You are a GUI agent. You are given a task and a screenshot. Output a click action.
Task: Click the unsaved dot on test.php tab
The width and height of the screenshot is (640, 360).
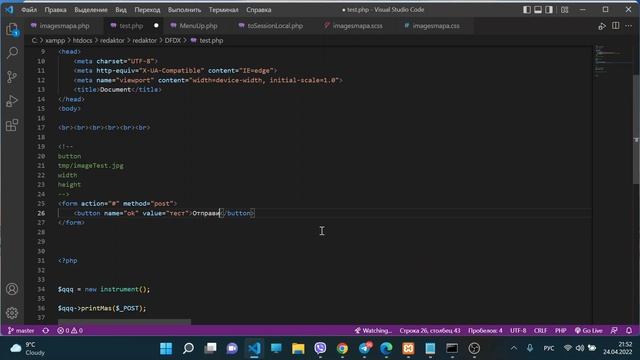click(156, 26)
